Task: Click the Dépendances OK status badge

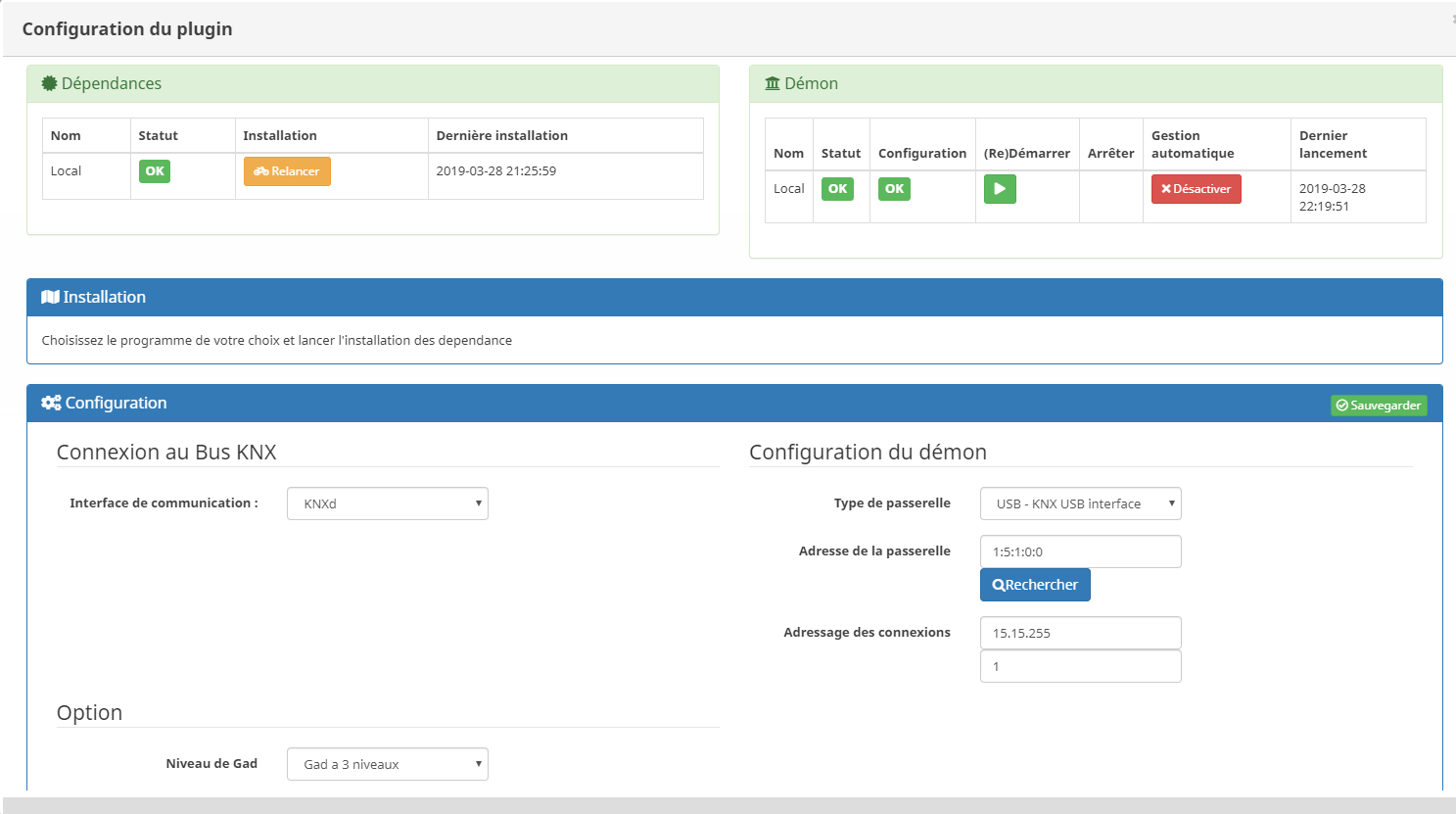Action: tap(155, 171)
